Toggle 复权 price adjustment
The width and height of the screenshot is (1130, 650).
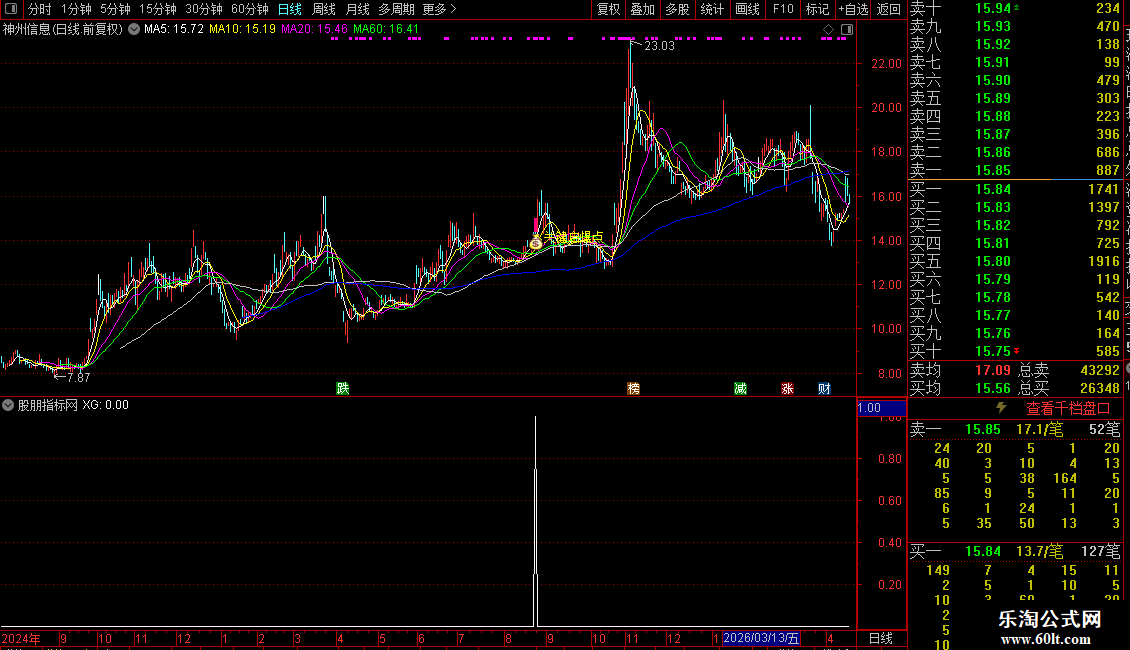click(608, 9)
